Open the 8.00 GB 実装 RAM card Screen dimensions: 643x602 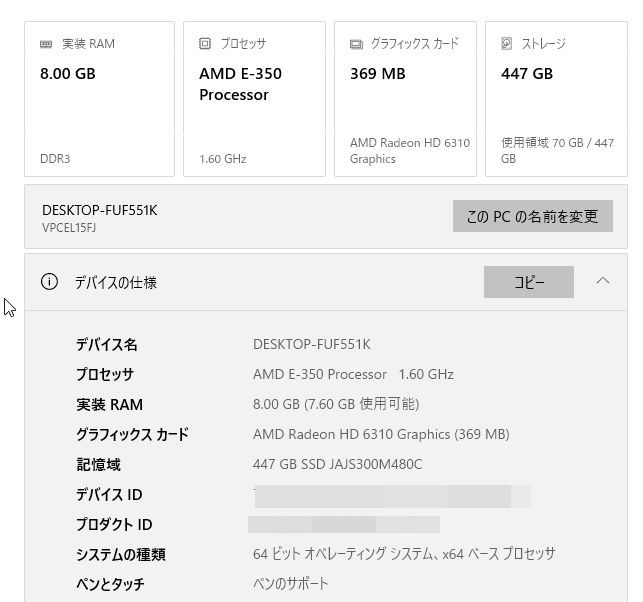[x=99, y=99]
